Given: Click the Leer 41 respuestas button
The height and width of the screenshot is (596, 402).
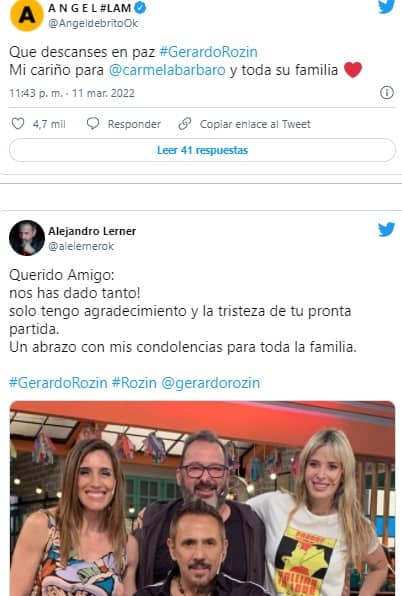Looking at the screenshot, I should [202, 150].
